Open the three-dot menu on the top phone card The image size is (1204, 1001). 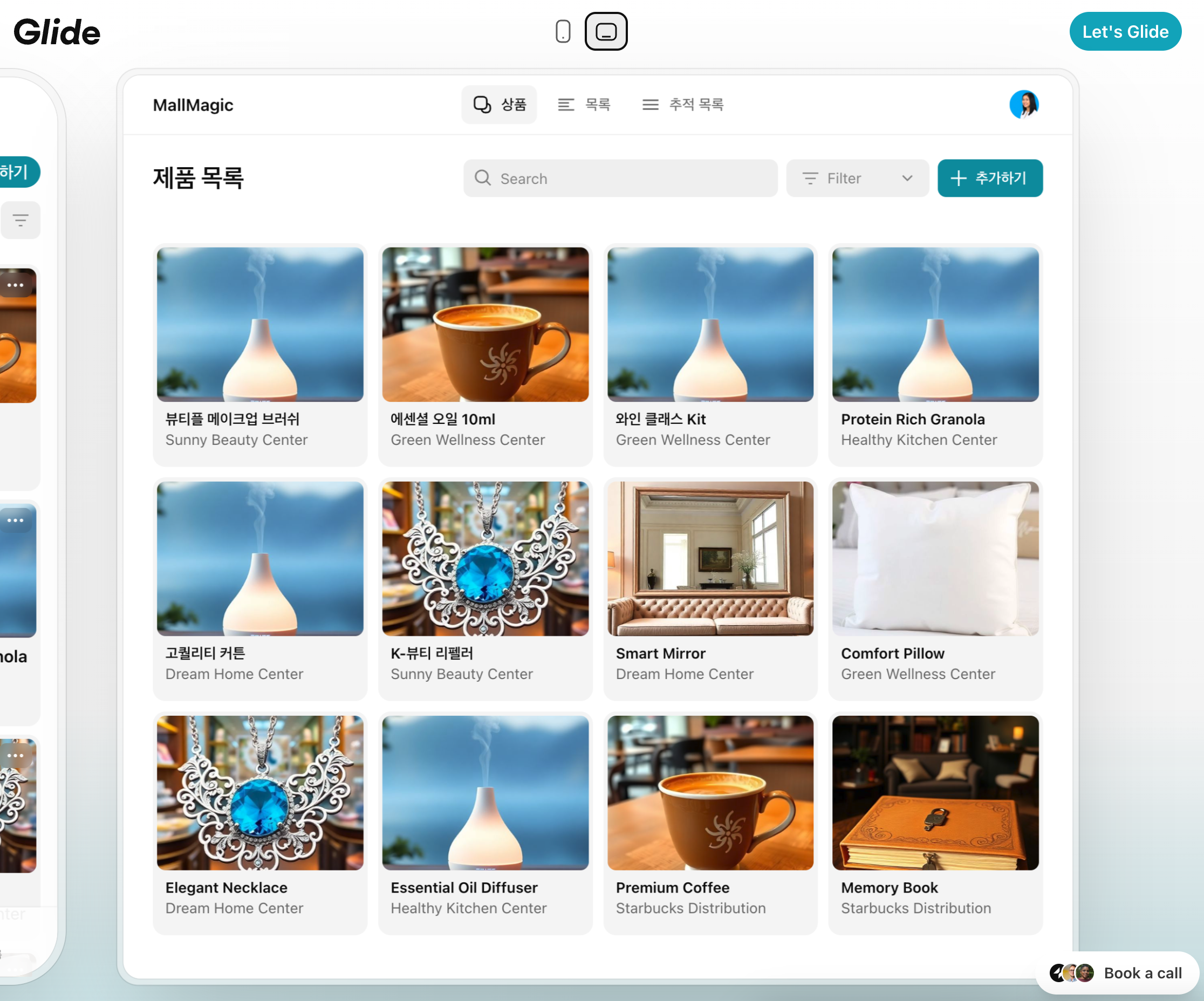[x=16, y=285]
